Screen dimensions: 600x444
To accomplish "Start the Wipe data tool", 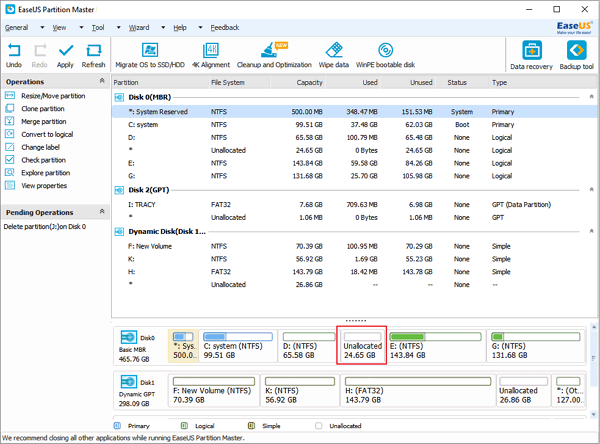I will [x=334, y=55].
